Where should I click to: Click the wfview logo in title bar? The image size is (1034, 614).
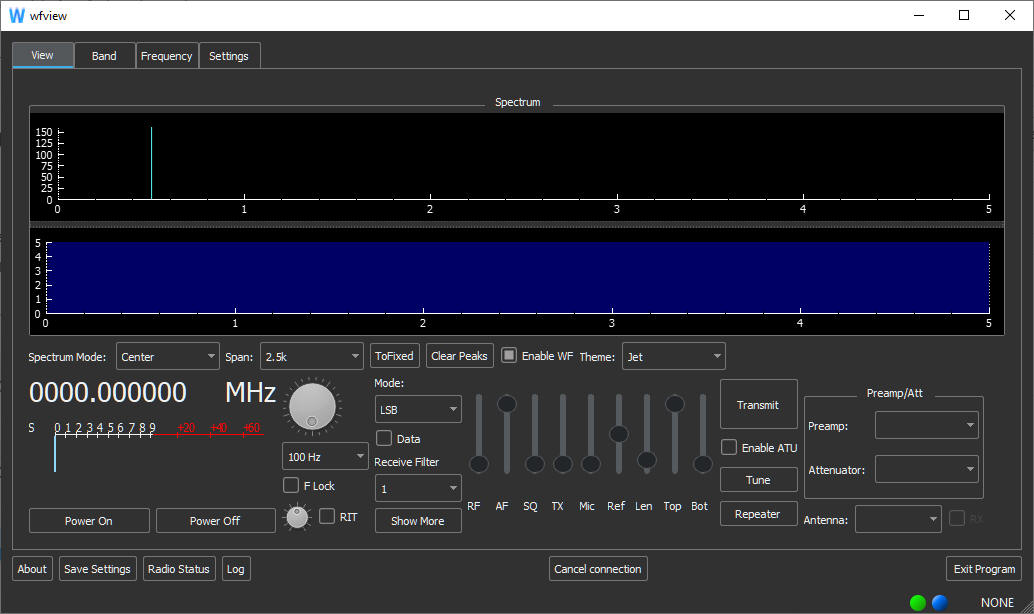(16, 15)
